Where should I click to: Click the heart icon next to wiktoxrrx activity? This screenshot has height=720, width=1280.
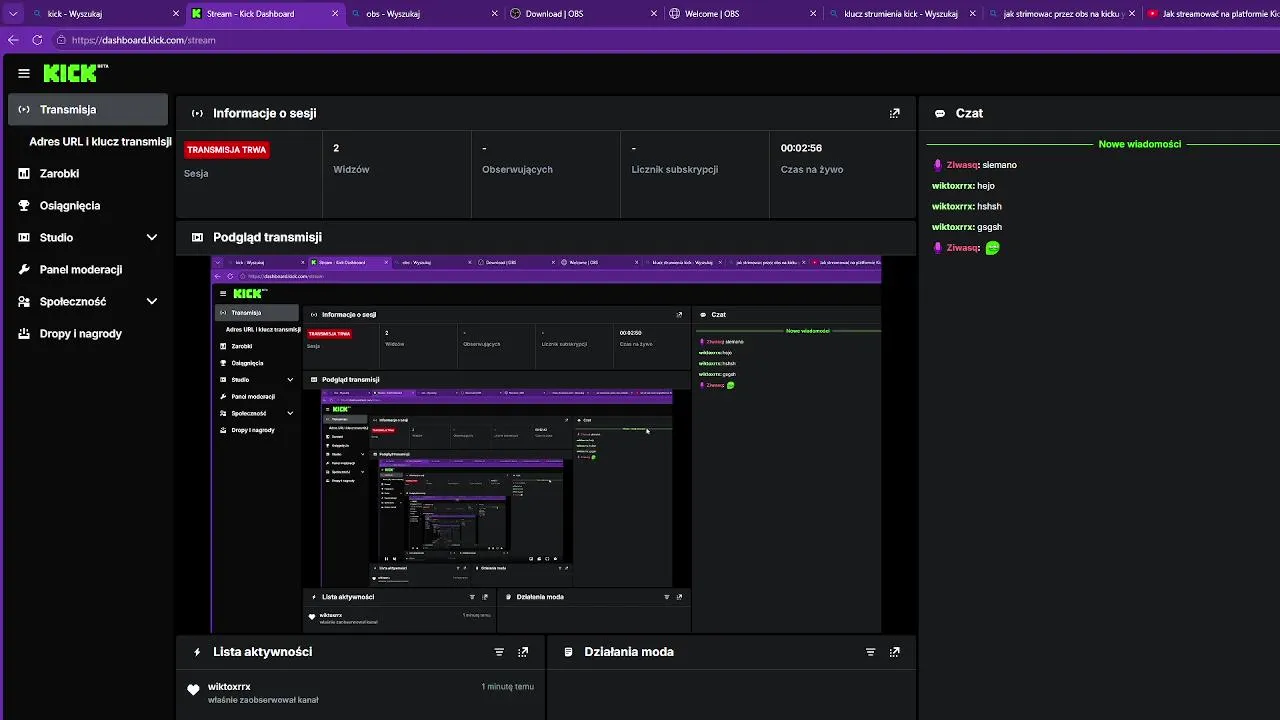point(193,690)
